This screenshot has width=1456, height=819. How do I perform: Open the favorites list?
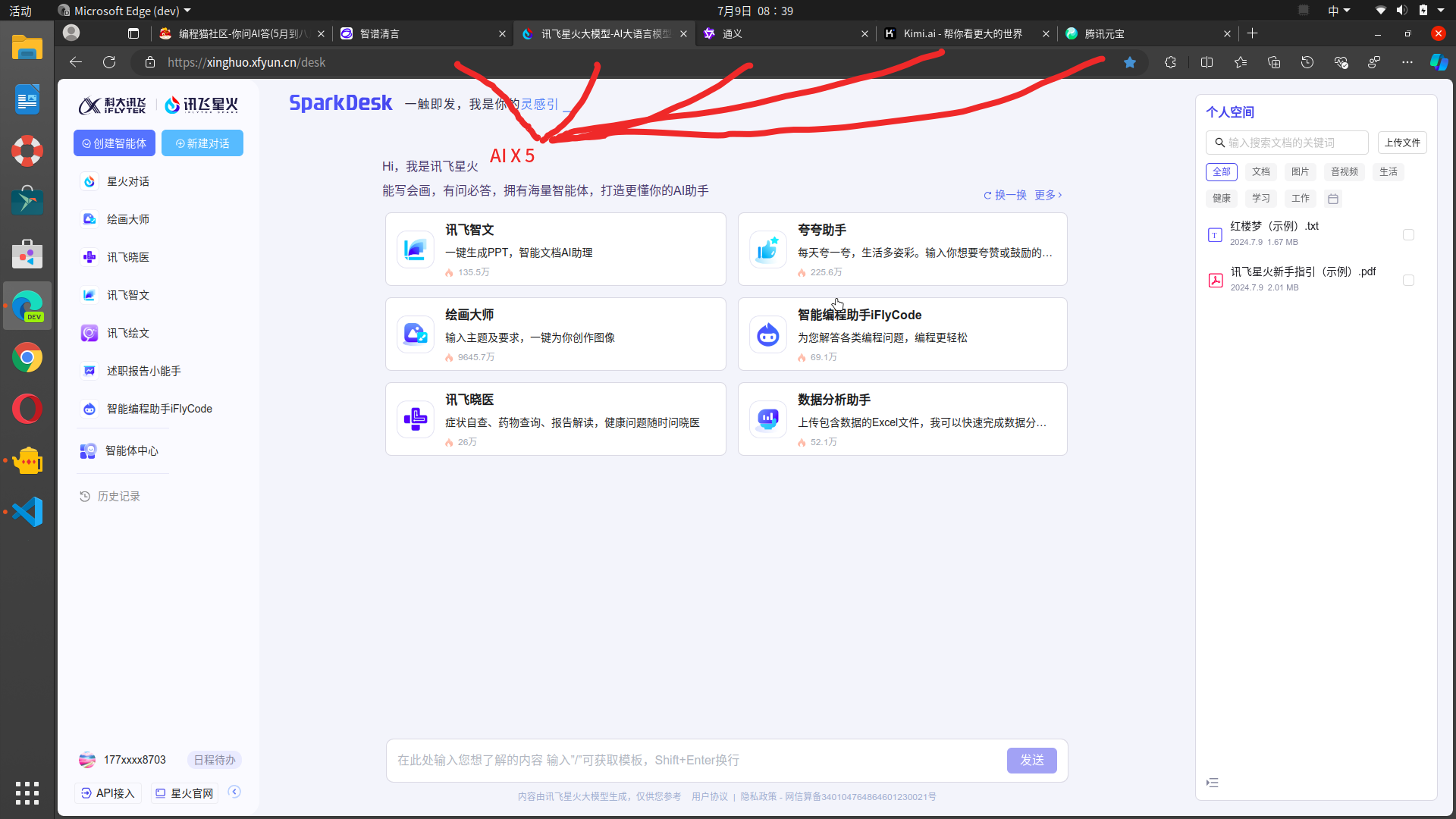[1241, 62]
